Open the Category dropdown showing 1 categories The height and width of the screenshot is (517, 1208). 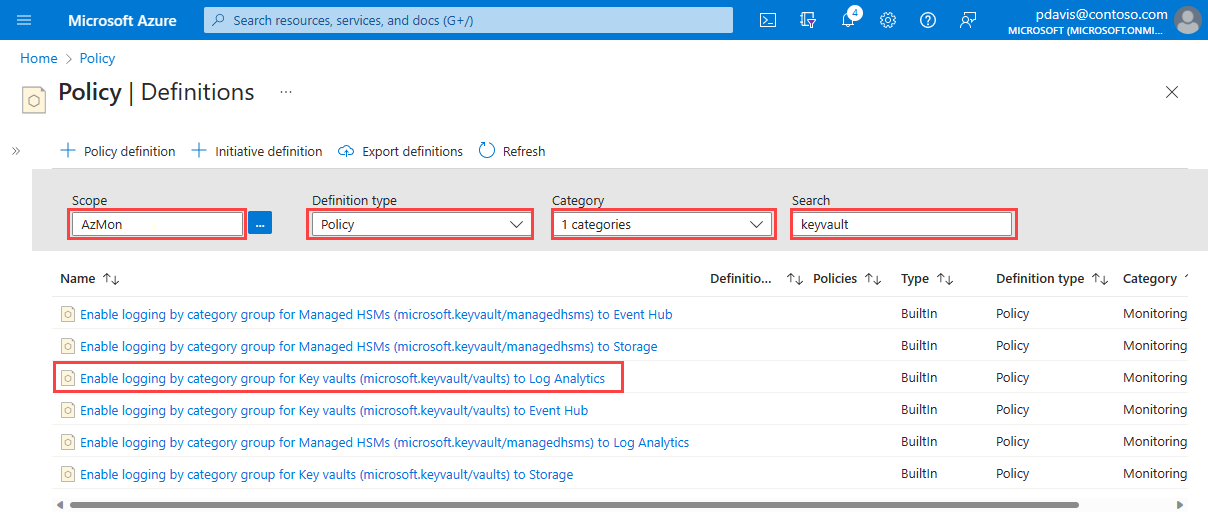[x=662, y=225]
